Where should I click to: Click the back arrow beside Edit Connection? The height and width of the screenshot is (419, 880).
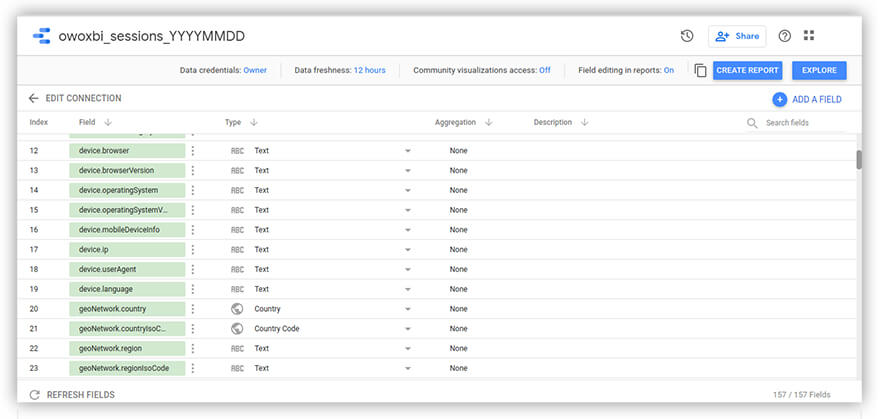34,98
